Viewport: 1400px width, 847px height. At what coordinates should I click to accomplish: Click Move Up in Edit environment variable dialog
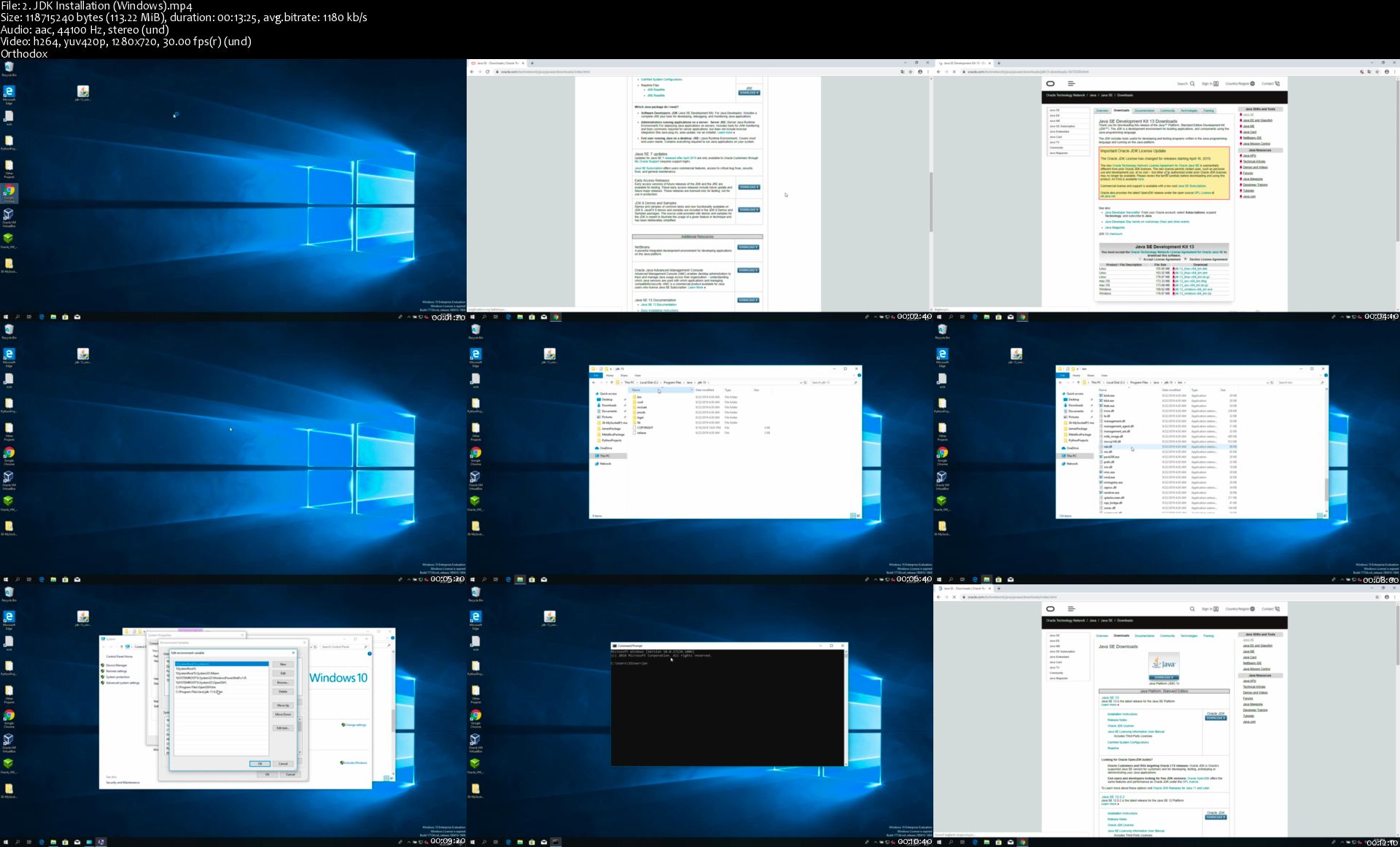point(283,705)
